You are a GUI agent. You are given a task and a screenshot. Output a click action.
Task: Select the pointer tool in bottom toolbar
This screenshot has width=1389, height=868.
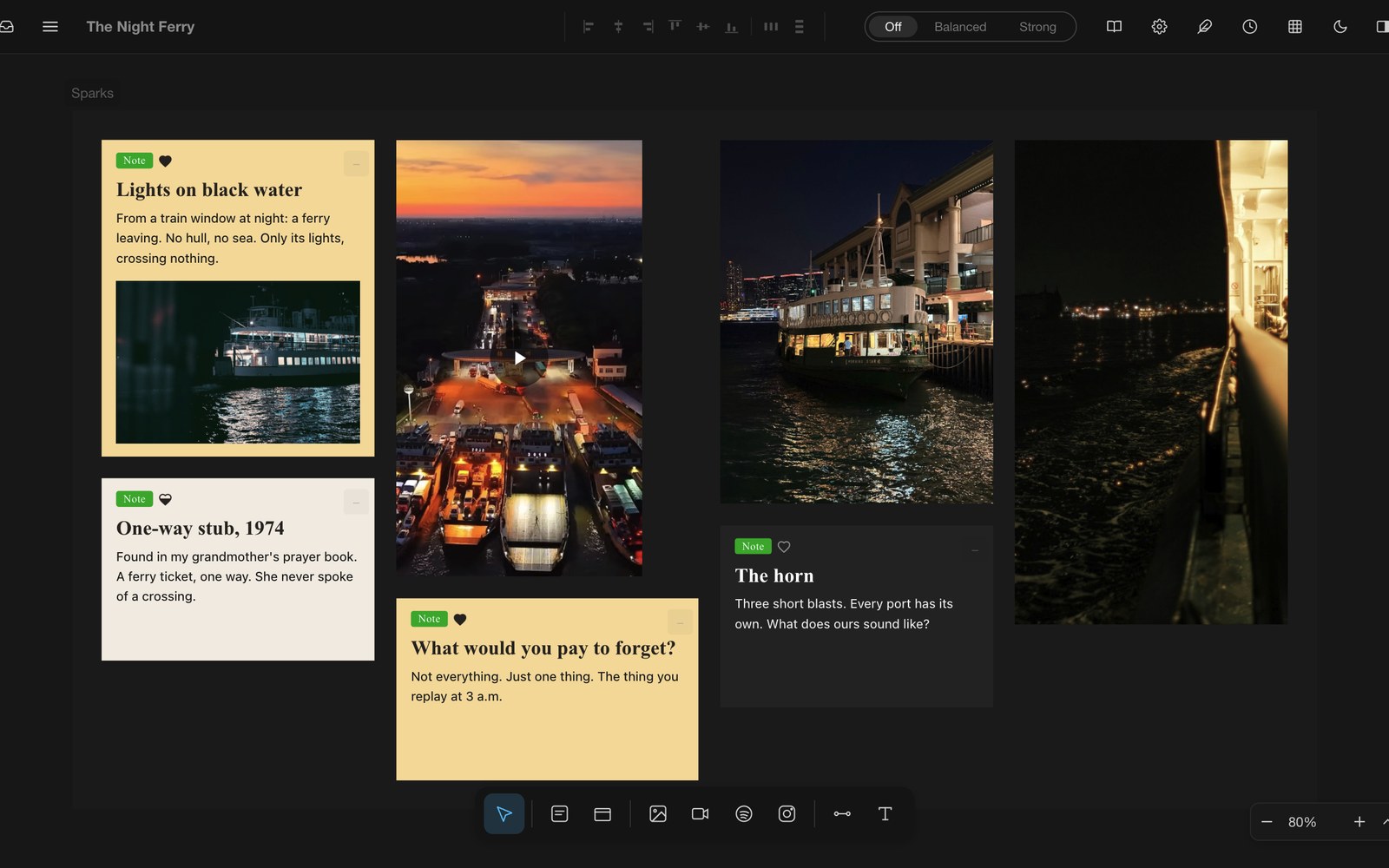[x=504, y=814]
